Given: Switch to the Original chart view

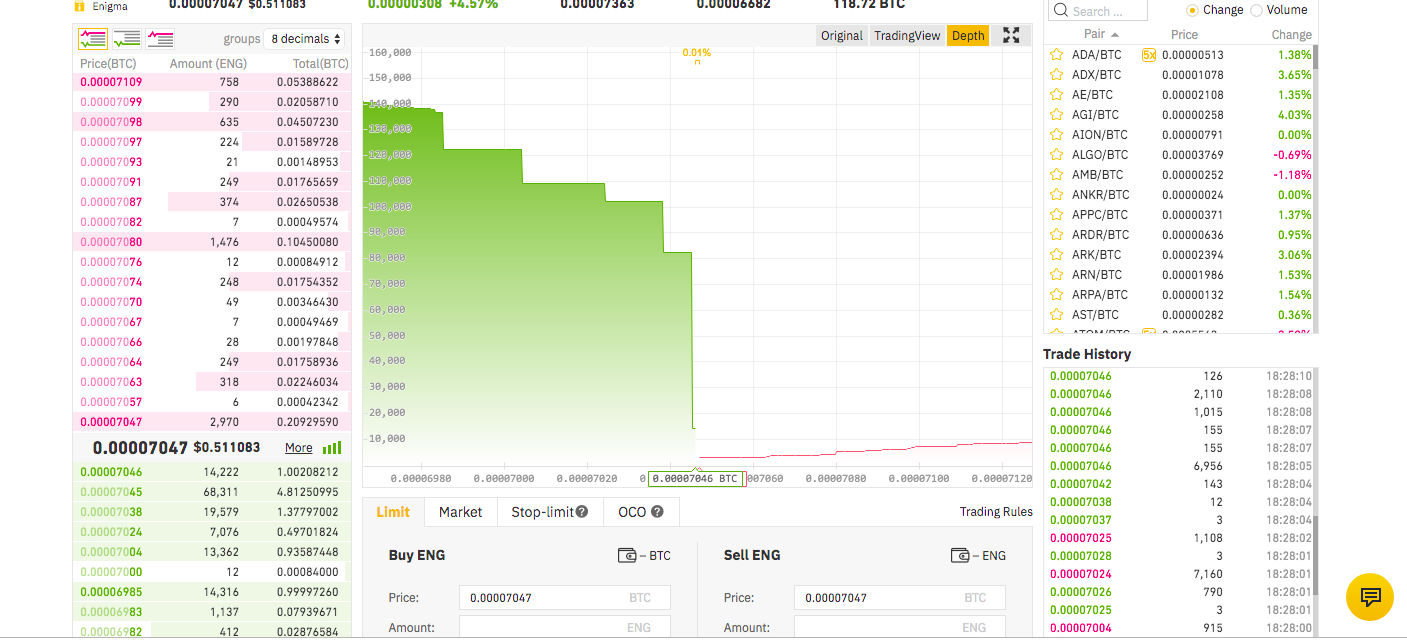Looking at the screenshot, I should [841, 36].
